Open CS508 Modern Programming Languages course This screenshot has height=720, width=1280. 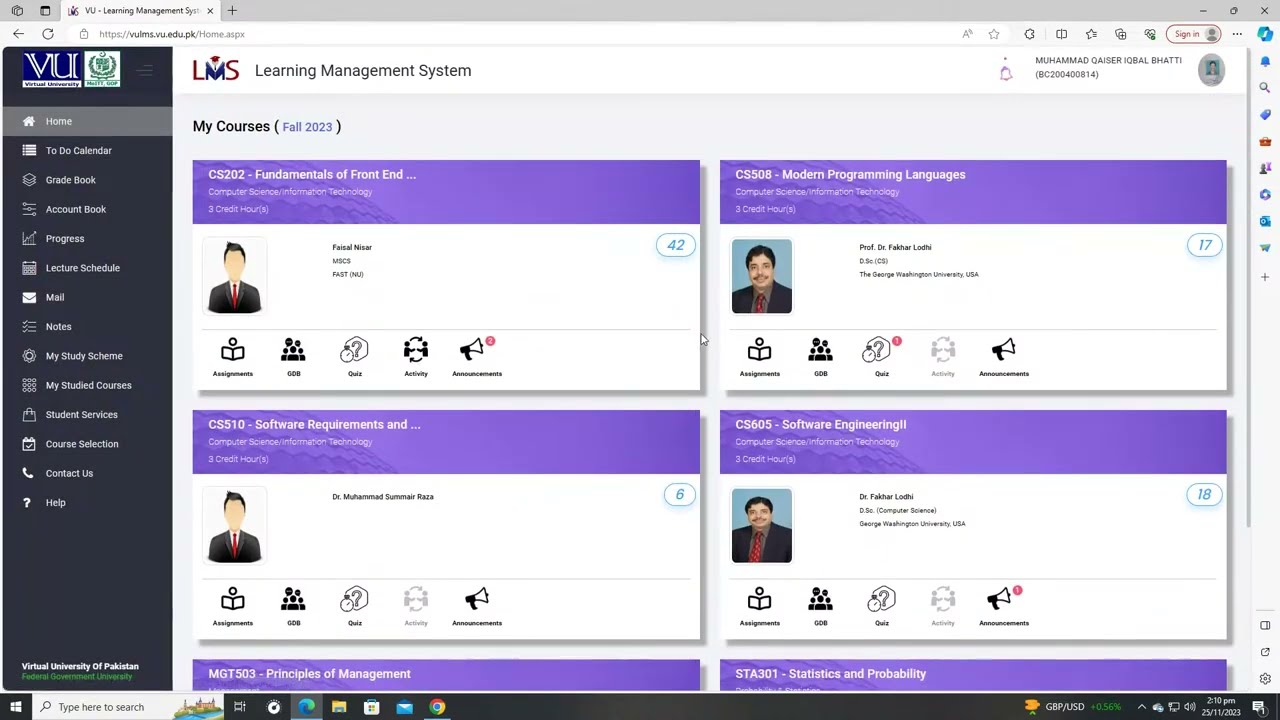(850, 174)
